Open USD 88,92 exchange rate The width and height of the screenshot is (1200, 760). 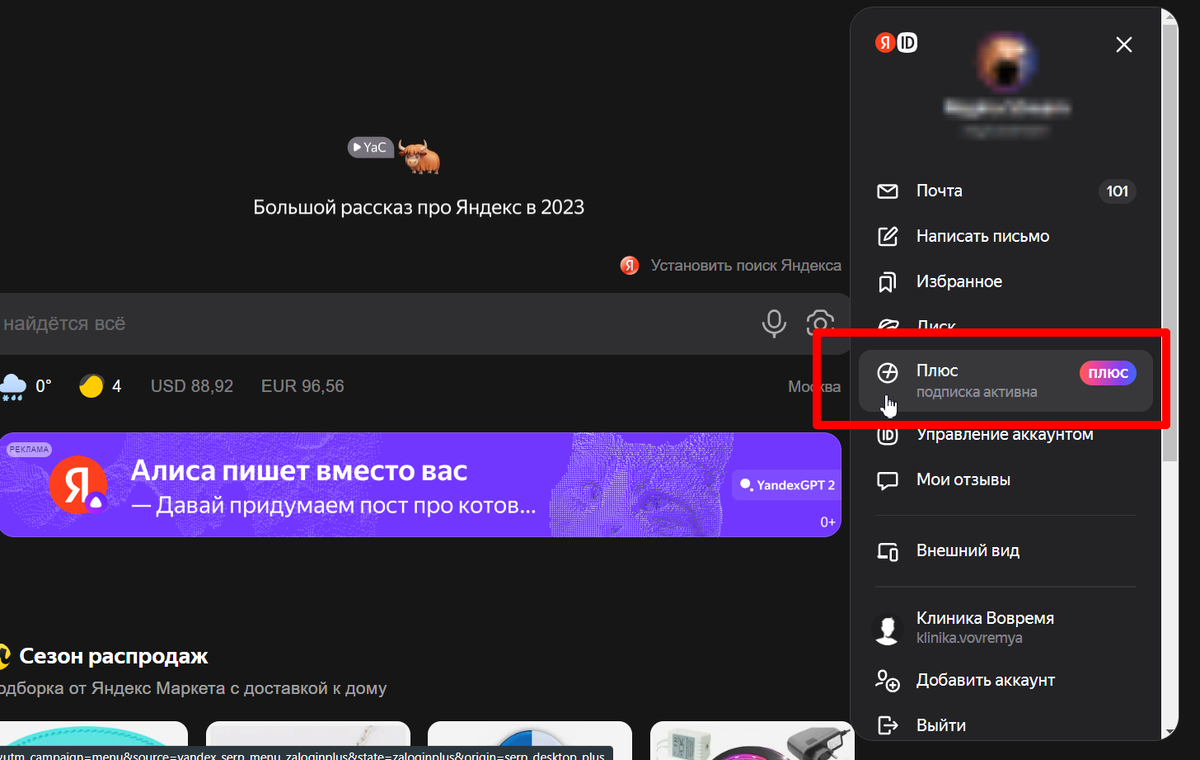[192, 386]
